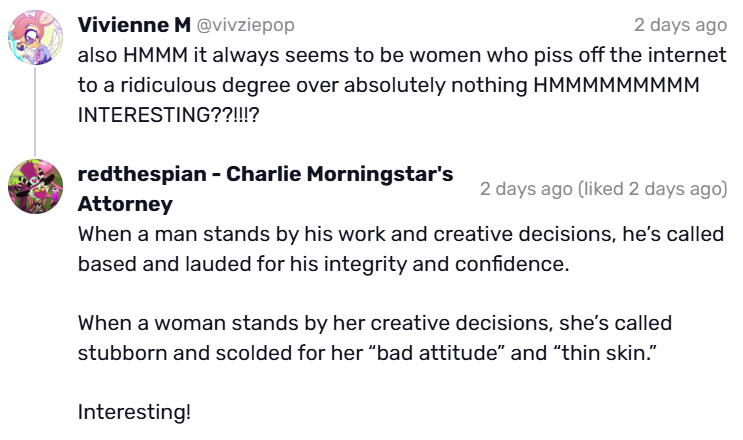
Task: Click the reply's 2 days ago timestamp
Action: 526,189
